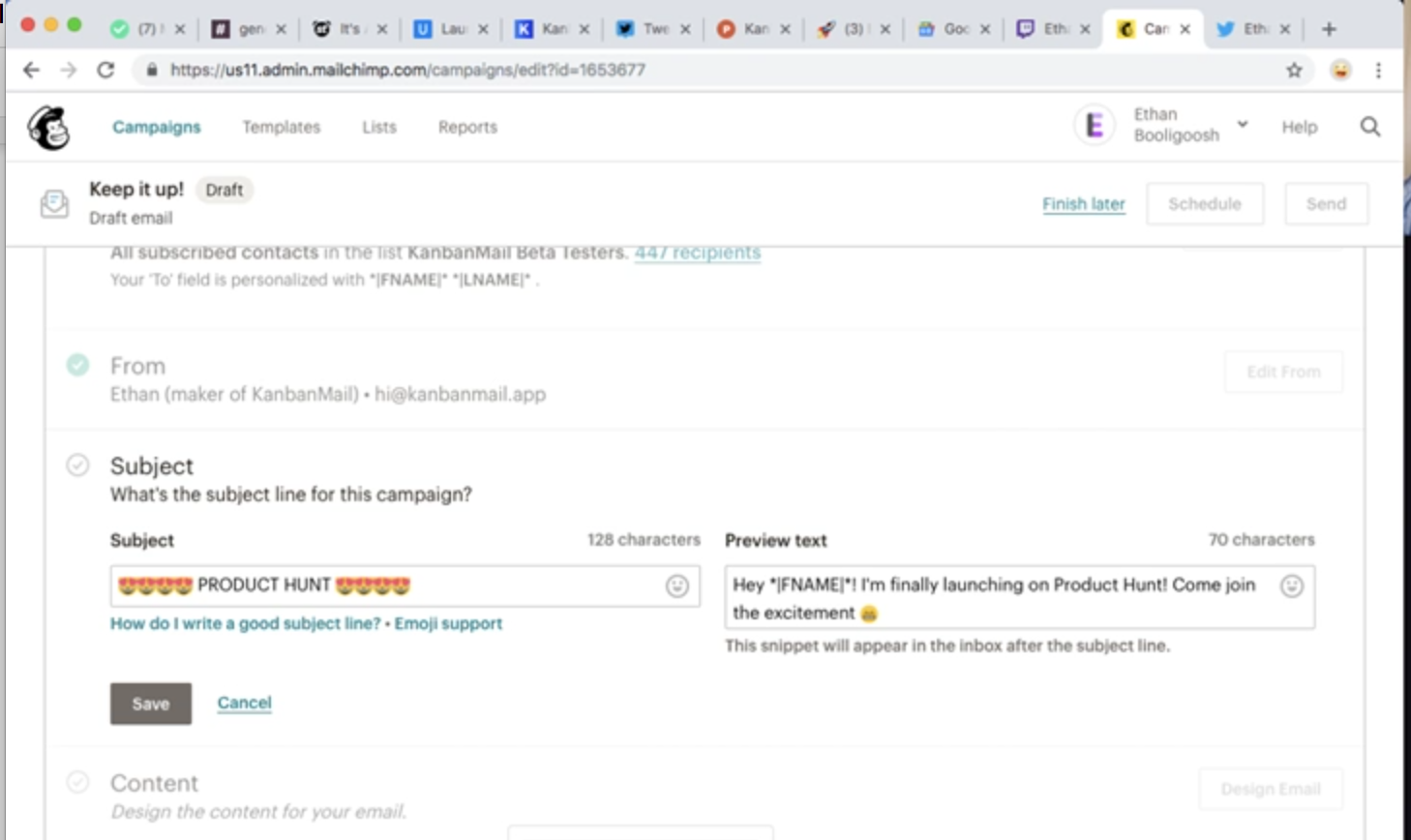Image resolution: width=1411 pixels, height=840 pixels.
Task: Click the site lock icon in address bar
Action: pyautogui.click(x=152, y=70)
